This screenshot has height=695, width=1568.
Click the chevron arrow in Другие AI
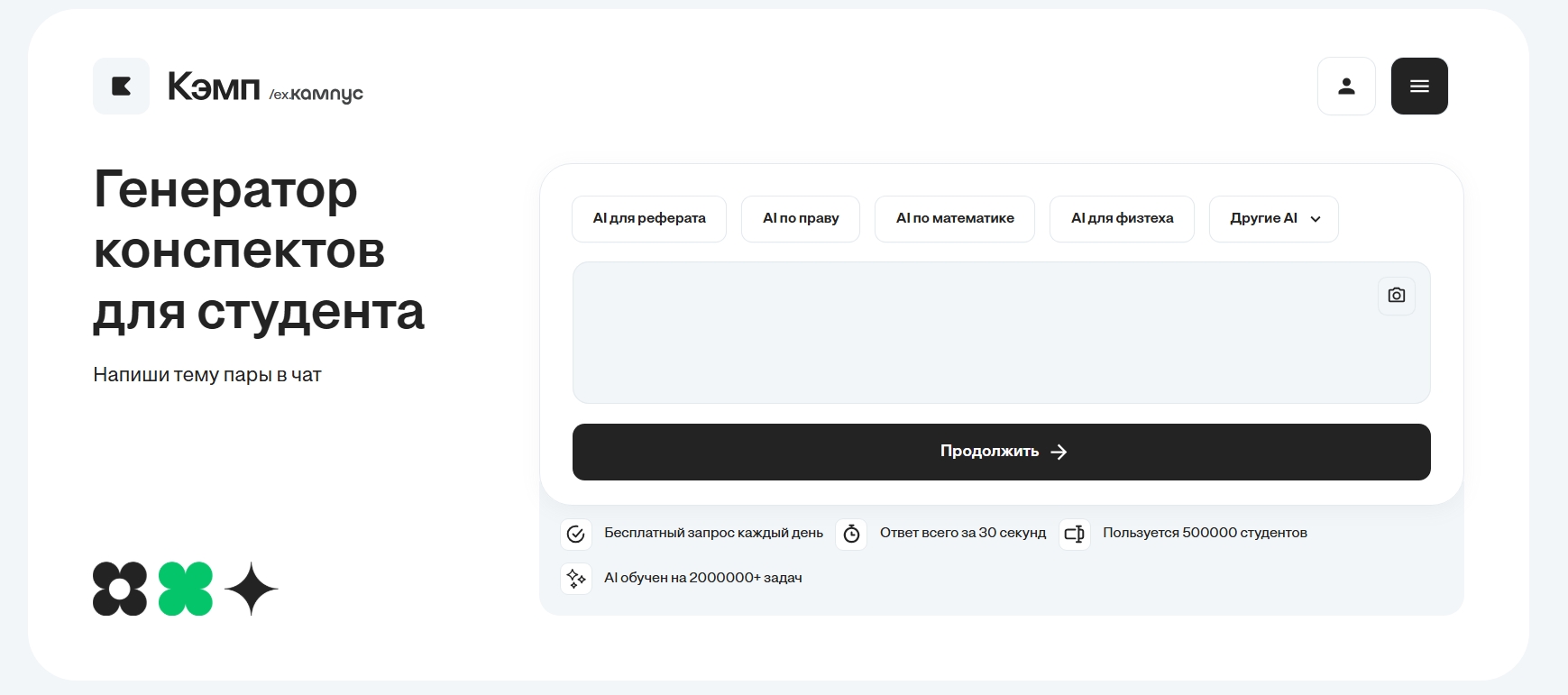[1316, 219]
